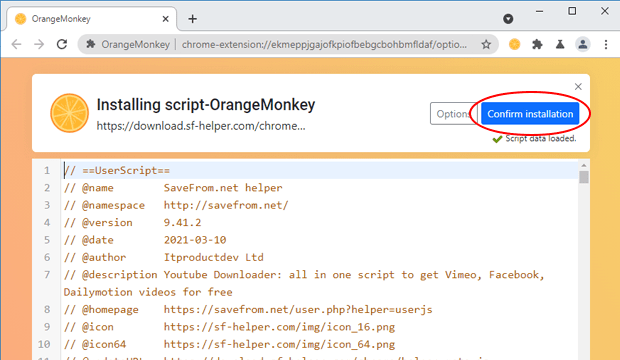Close the OrangeMonkey tab

[x=166, y=19]
